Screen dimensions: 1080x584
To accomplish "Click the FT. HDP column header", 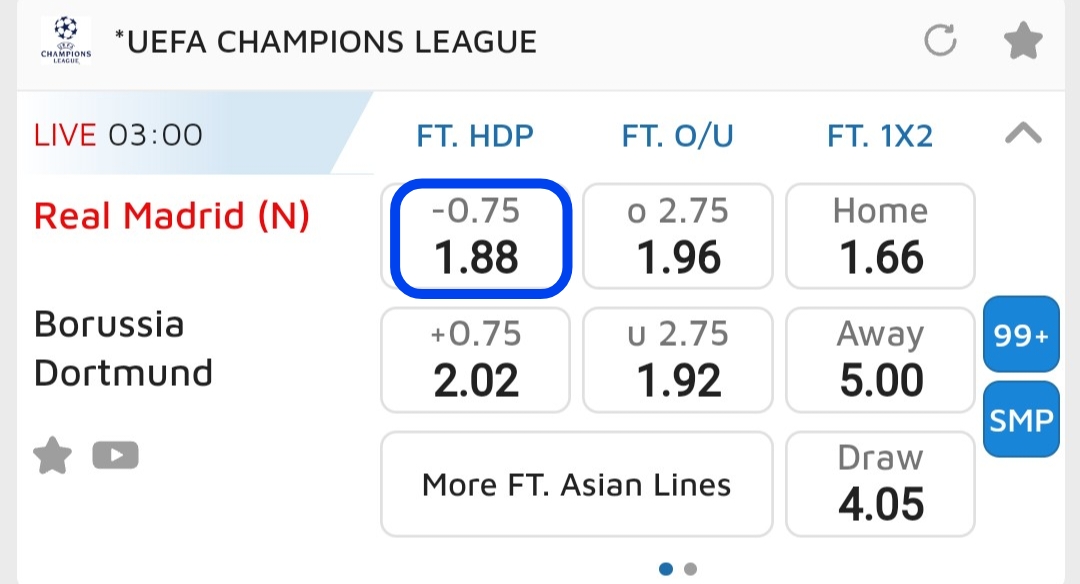I will coord(476,135).
